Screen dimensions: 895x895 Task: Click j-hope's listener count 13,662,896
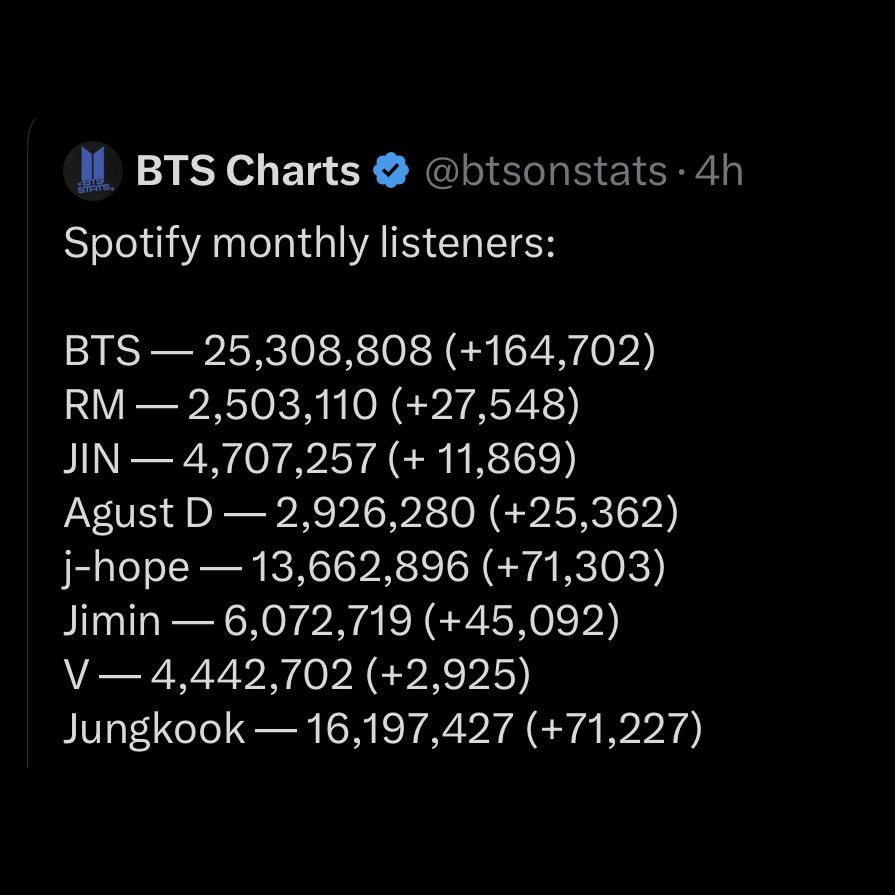click(359, 567)
